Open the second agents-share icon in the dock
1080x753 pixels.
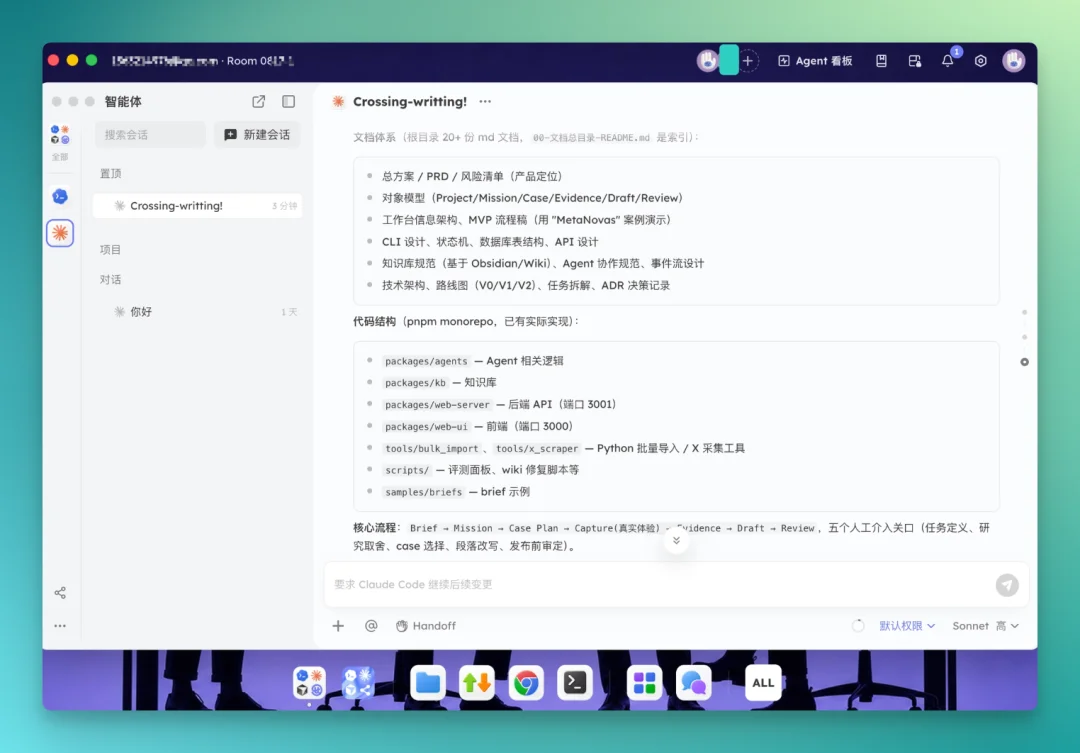[357, 683]
